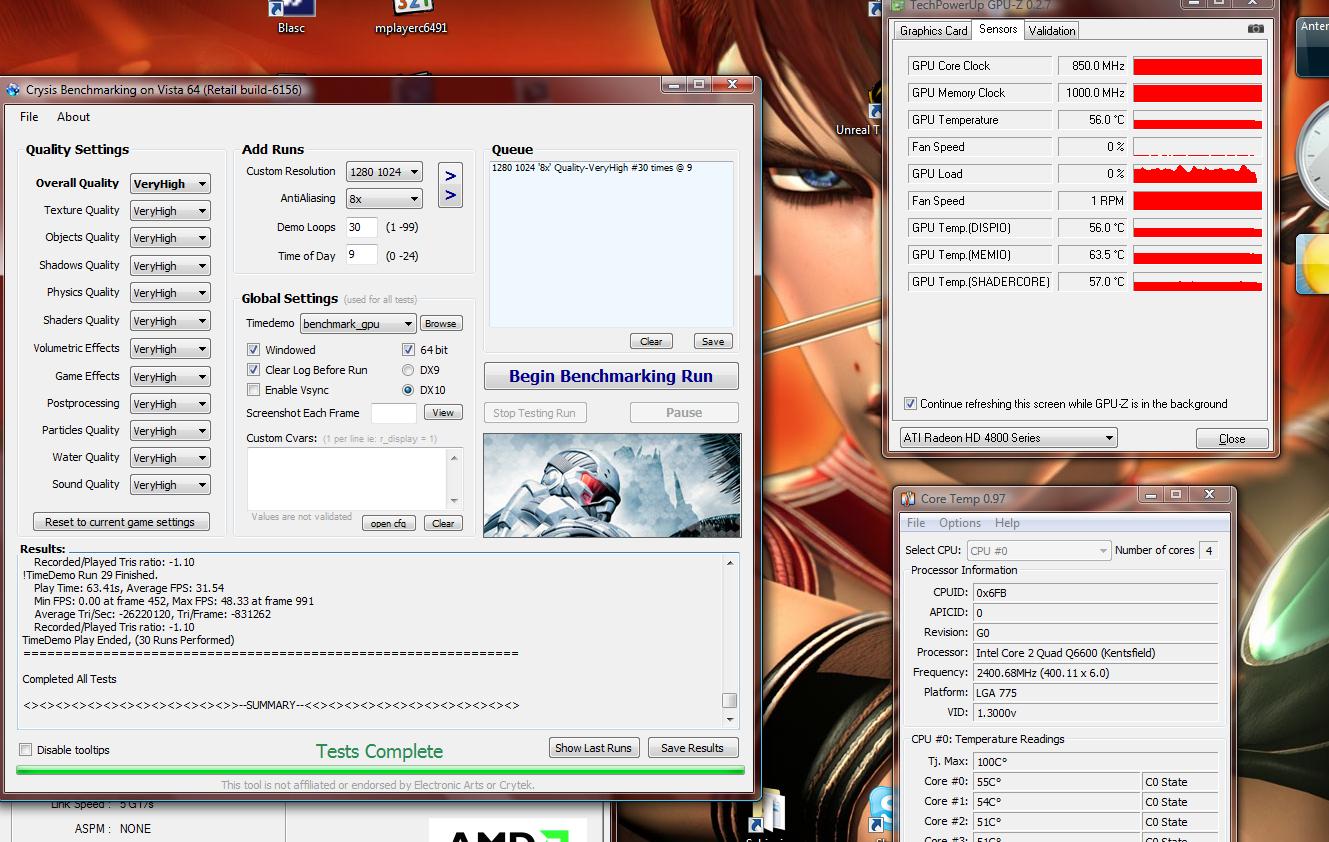Click Time of Day input field
This screenshot has height=842, width=1329.
click(x=362, y=255)
